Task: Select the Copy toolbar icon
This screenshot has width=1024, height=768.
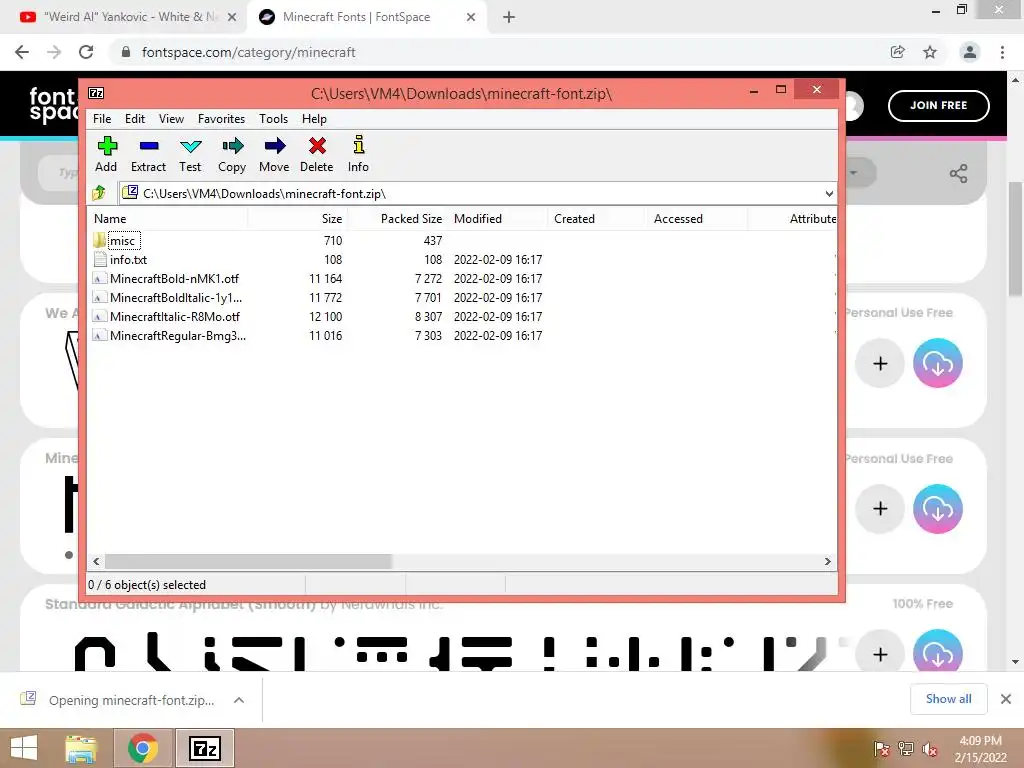Action: 232,154
